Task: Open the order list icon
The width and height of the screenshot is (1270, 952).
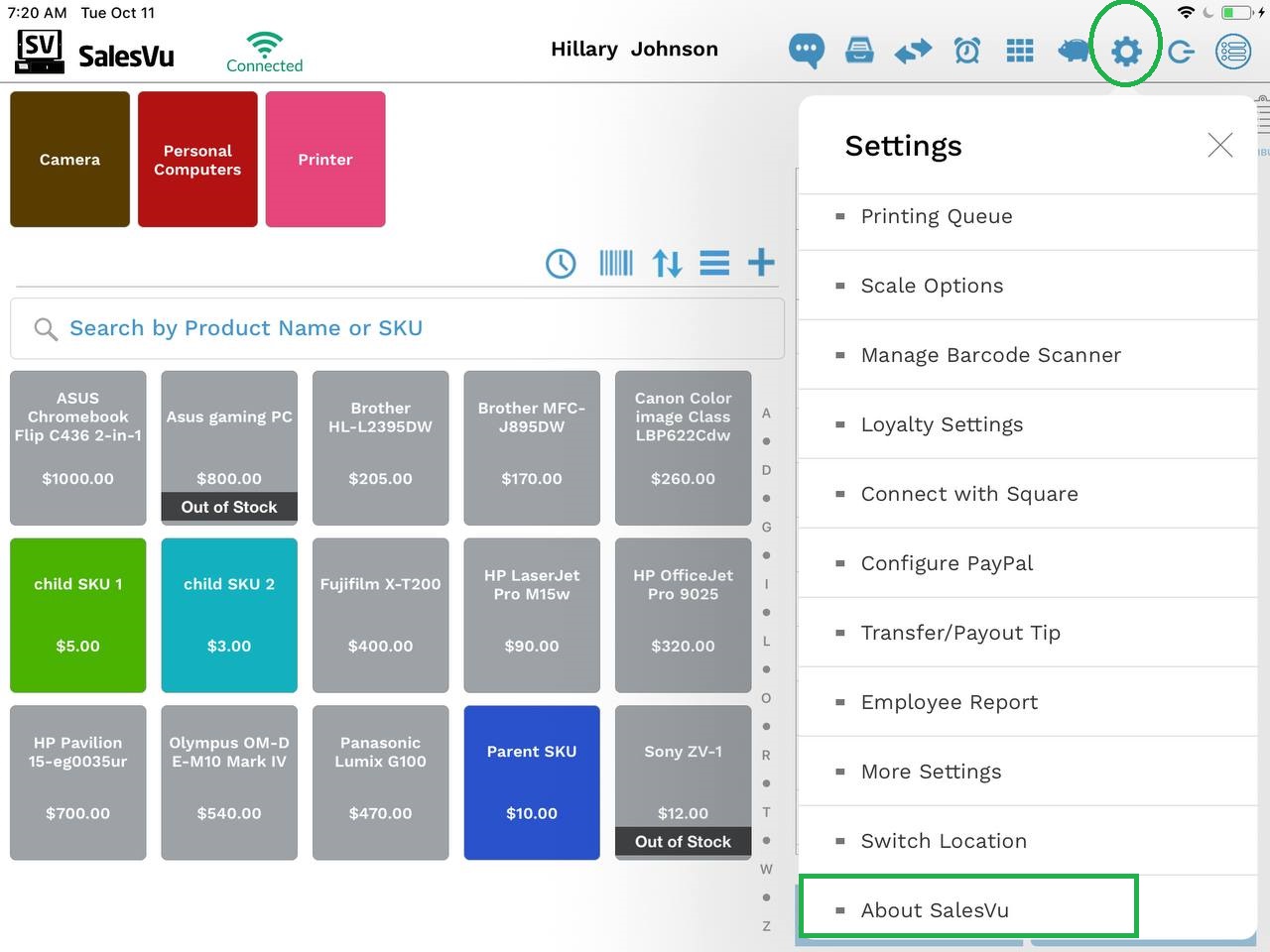Action: (x=1233, y=51)
